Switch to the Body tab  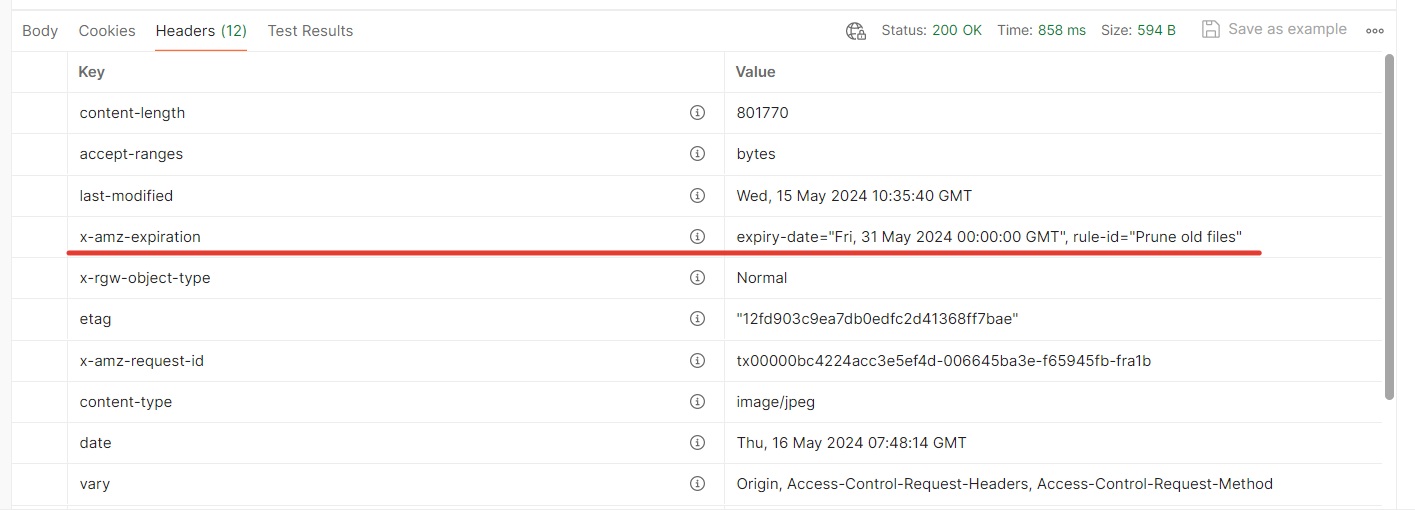point(40,31)
